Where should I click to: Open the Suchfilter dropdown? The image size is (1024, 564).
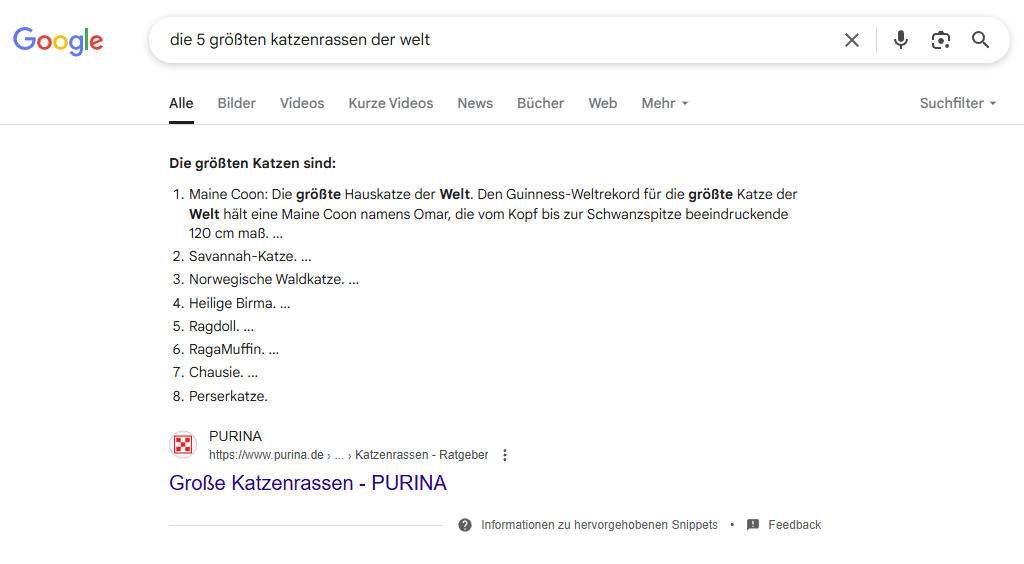(958, 103)
